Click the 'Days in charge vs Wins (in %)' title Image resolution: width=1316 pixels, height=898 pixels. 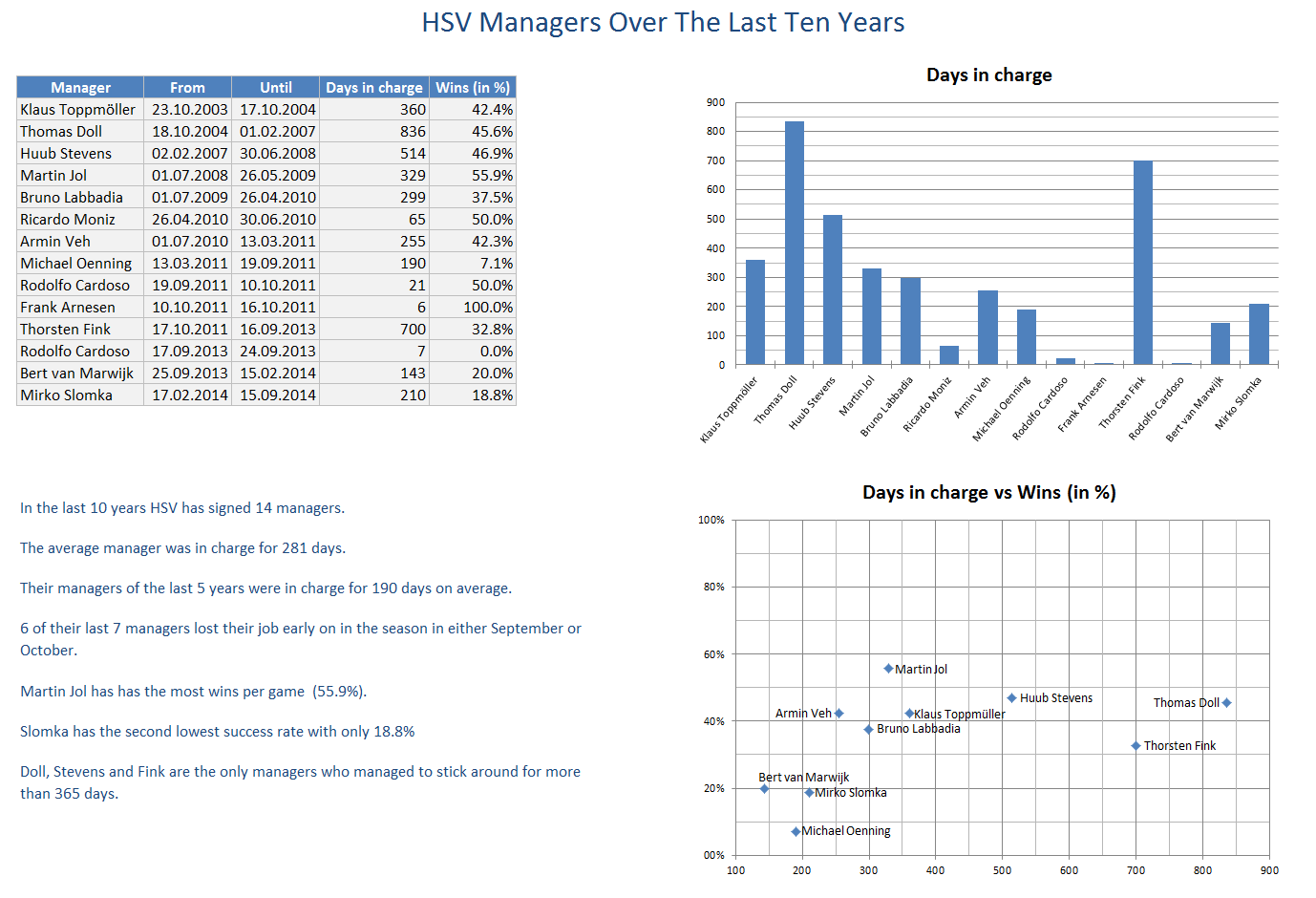988,492
